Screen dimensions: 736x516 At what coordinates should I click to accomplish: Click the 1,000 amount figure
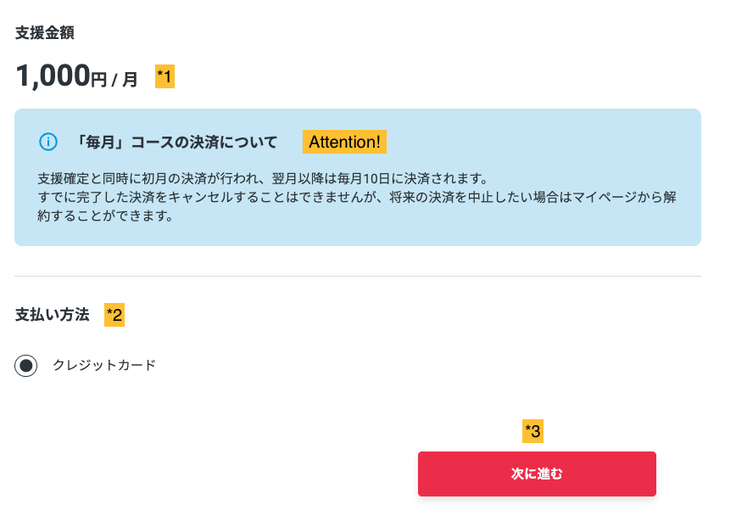click(53, 76)
